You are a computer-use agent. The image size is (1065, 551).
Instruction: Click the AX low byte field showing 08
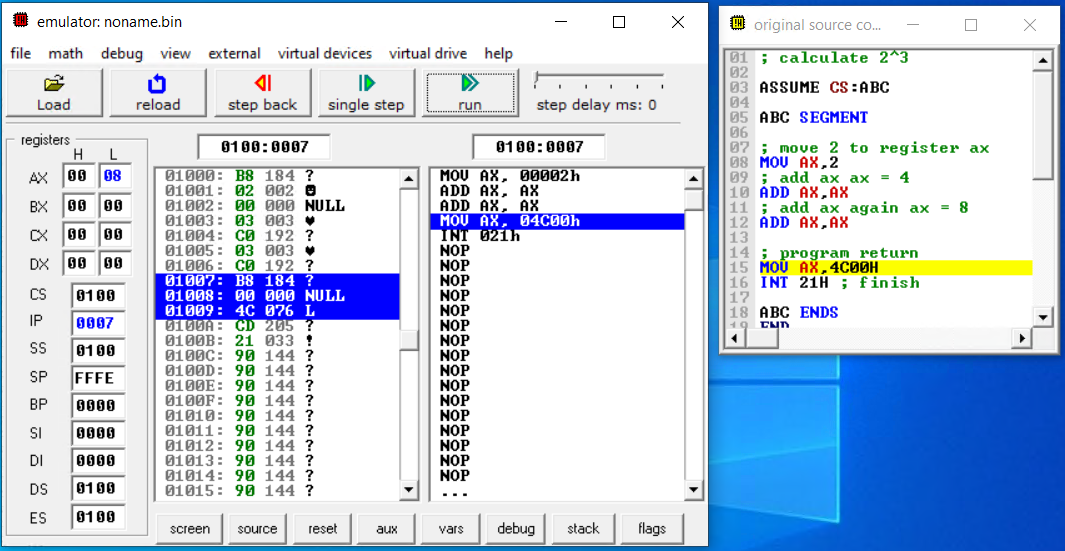click(x=115, y=177)
